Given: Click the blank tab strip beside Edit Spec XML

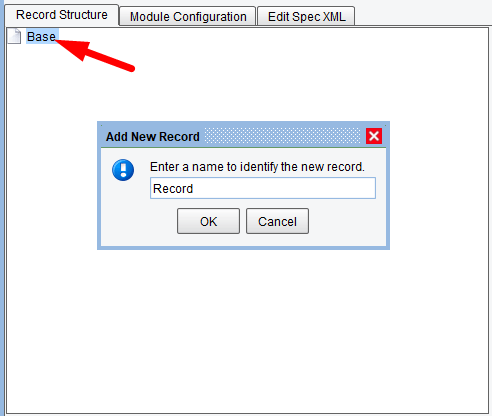Looking at the screenshot, I should [423, 13].
